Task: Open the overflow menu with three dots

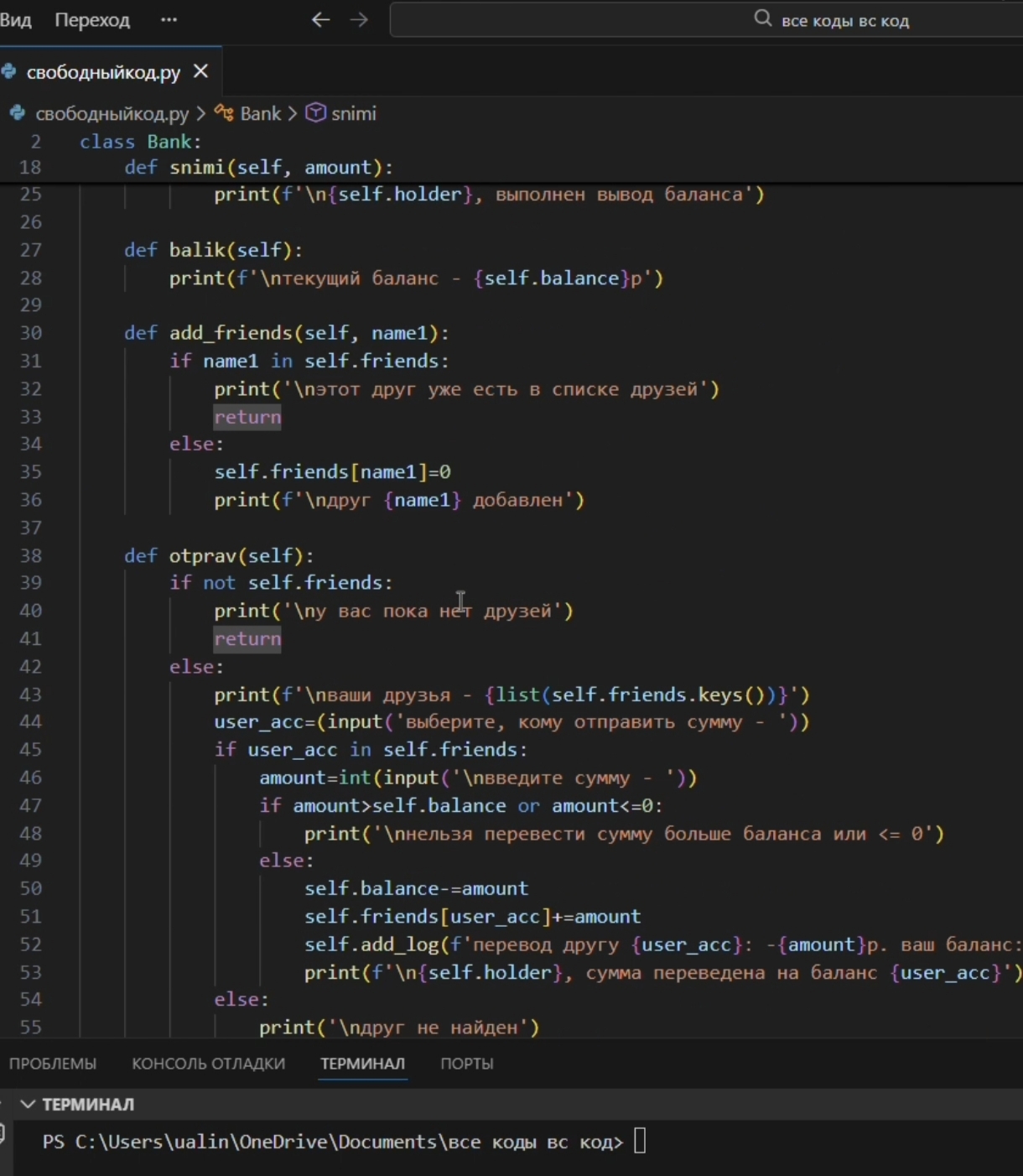Action: (x=169, y=20)
